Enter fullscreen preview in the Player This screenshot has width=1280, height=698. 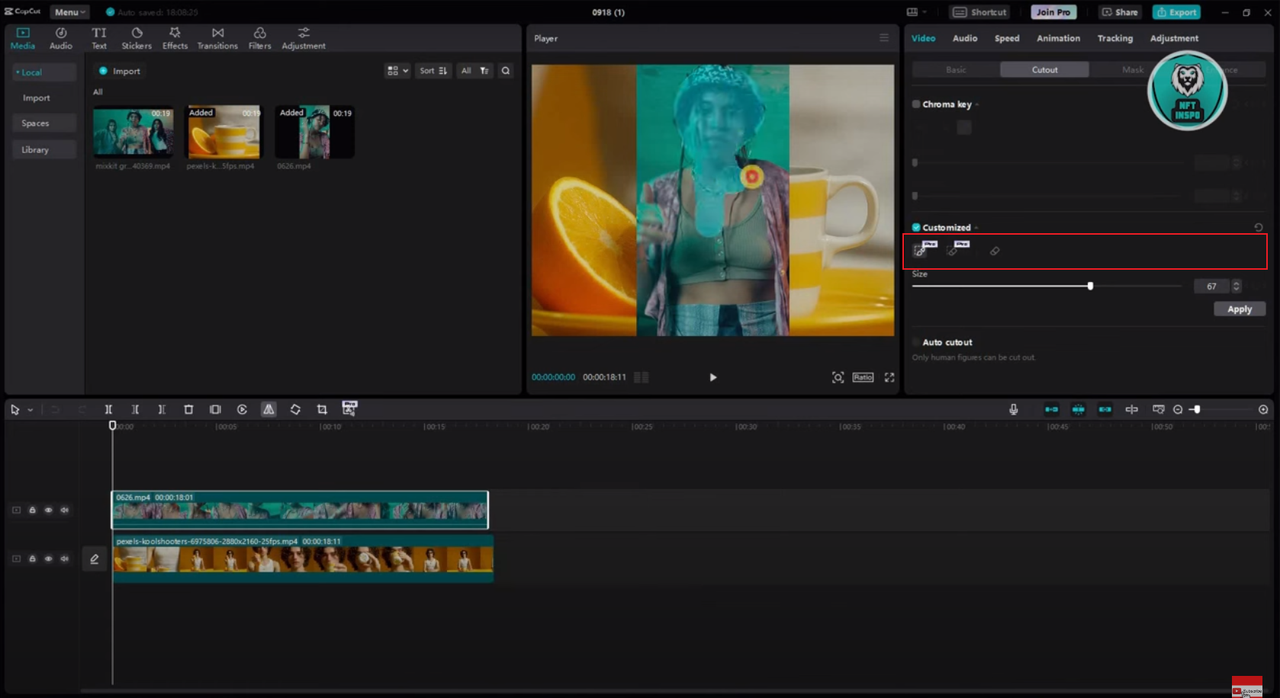tap(889, 377)
